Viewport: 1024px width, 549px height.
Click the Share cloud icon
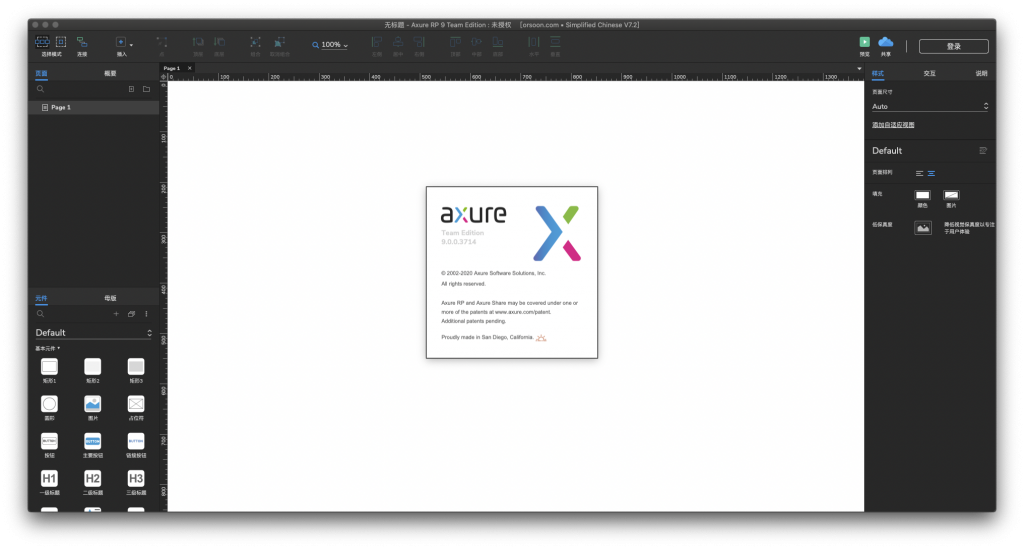886,42
